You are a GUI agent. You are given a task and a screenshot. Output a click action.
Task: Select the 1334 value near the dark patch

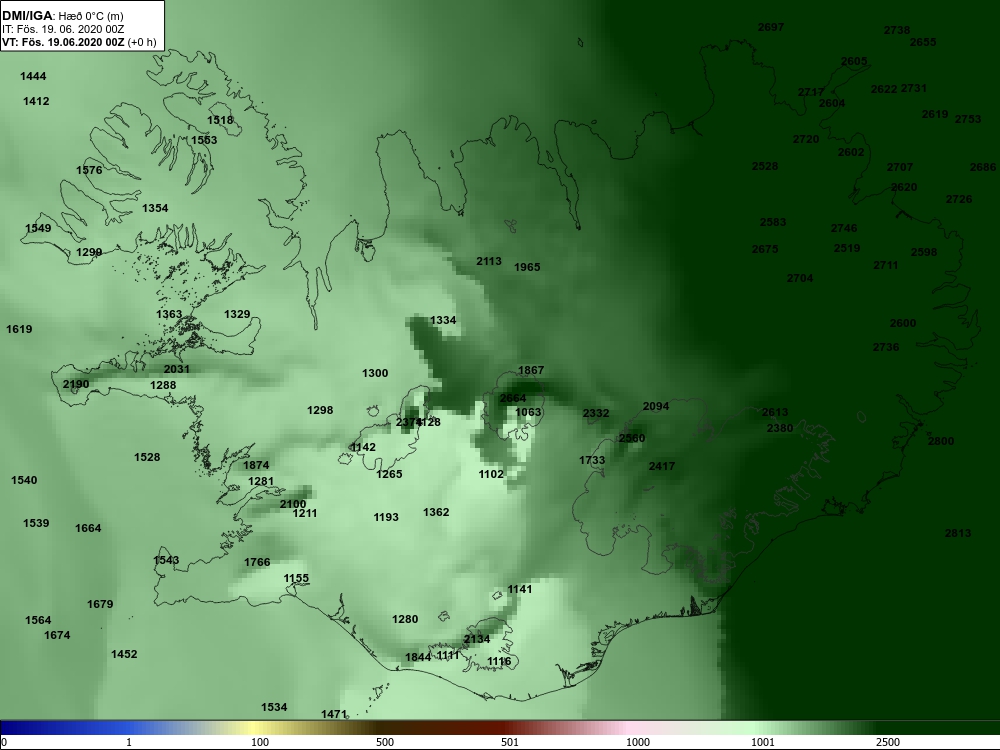tap(443, 320)
